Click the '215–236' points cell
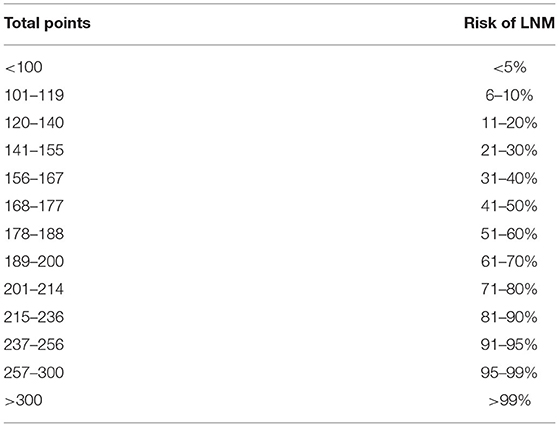Image resolution: width=559 pixels, height=427 pixels. pyautogui.click(x=34, y=317)
